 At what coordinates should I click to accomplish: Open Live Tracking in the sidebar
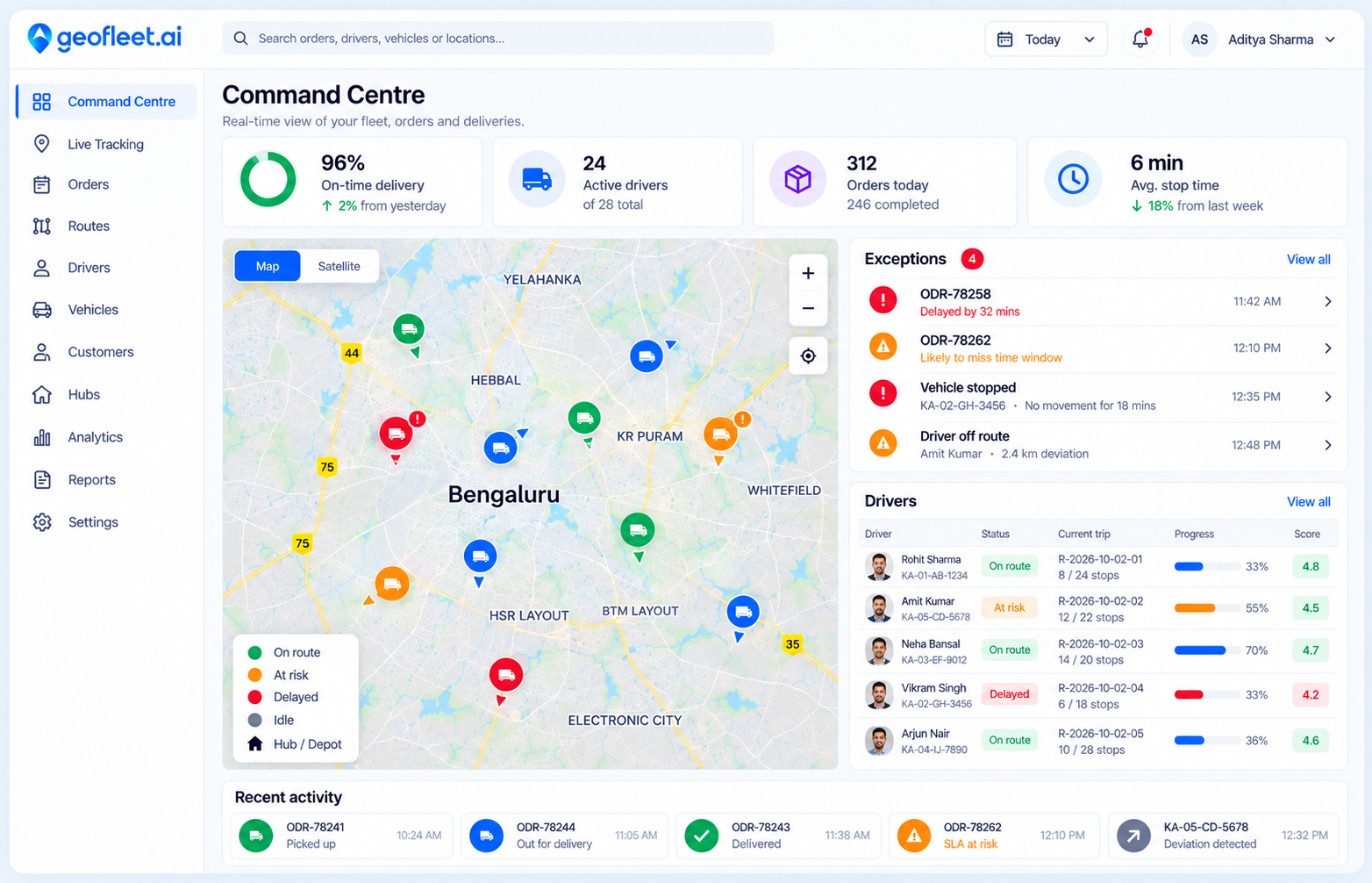(x=106, y=144)
